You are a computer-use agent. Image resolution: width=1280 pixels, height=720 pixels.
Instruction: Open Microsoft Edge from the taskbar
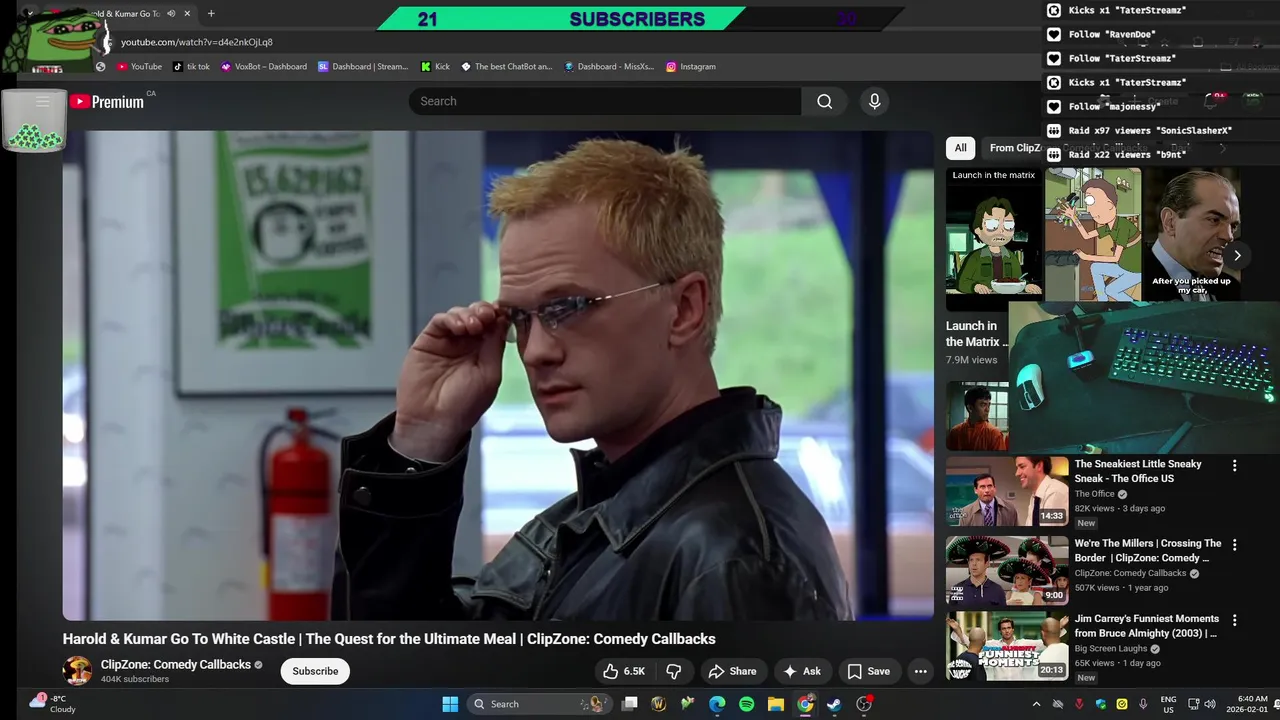tap(717, 704)
